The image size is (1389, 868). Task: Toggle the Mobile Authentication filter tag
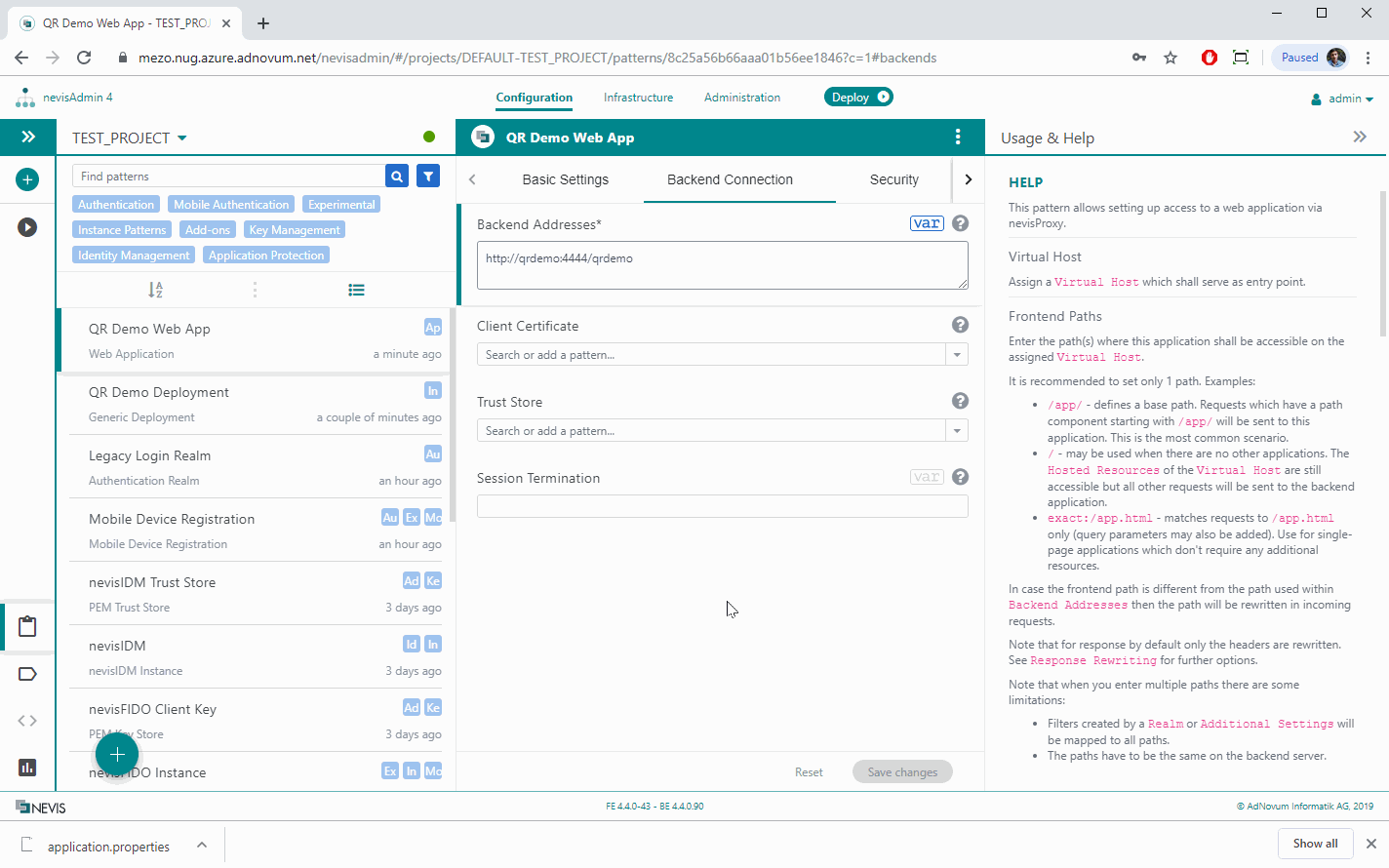click(x=231, y=205)
